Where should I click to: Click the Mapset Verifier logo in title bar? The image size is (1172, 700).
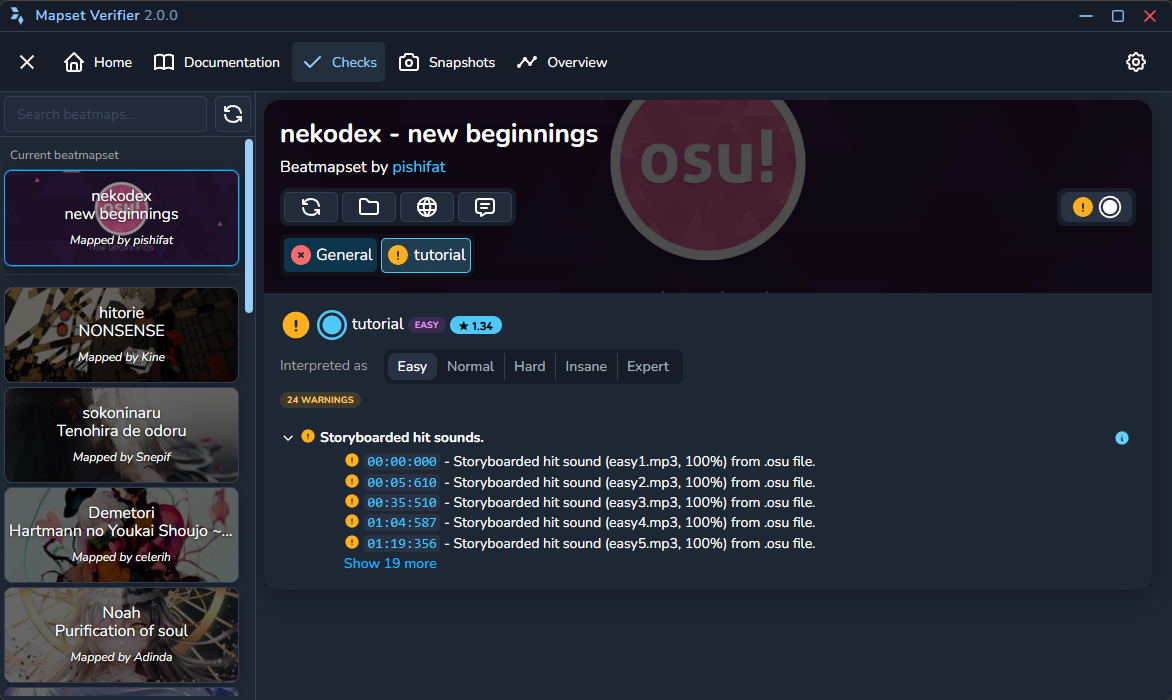tap(16, 16)
